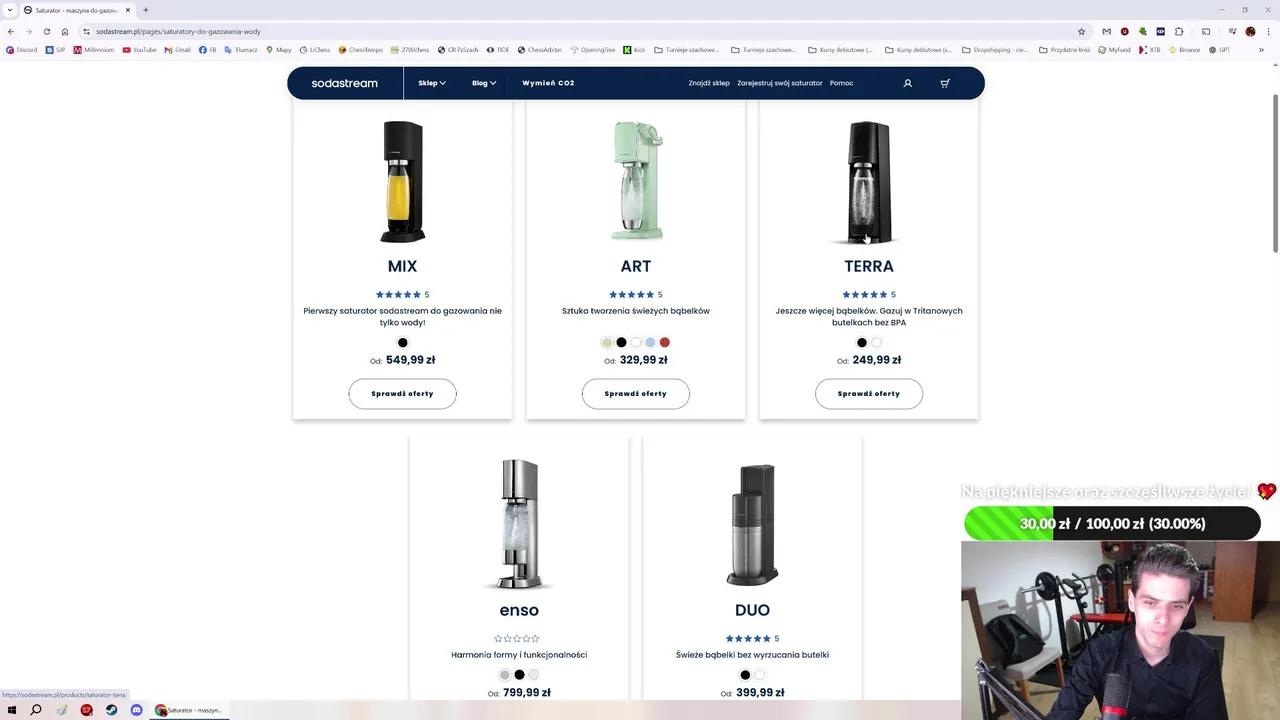Expand the Sklep dropdown menu
Image resolution: width=1280 pixels, height=720 pixels.
pos(432,83)
